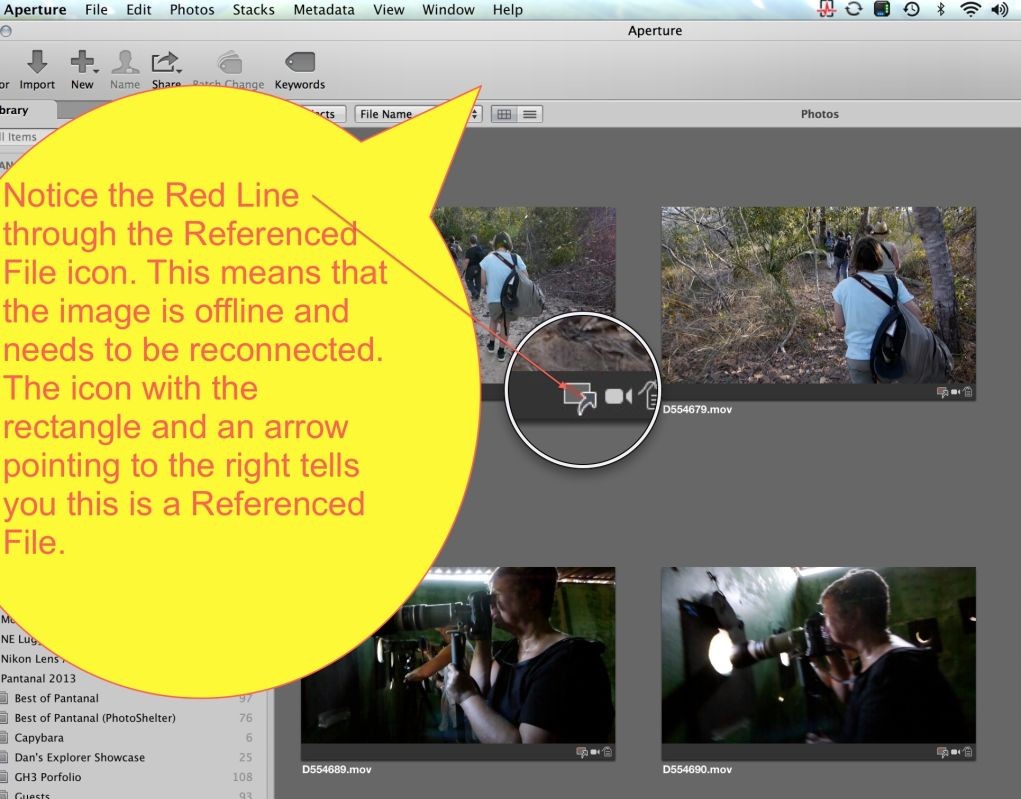
Task: Click the green-screen monitor menu bar icon
Action: coord(882,9)
